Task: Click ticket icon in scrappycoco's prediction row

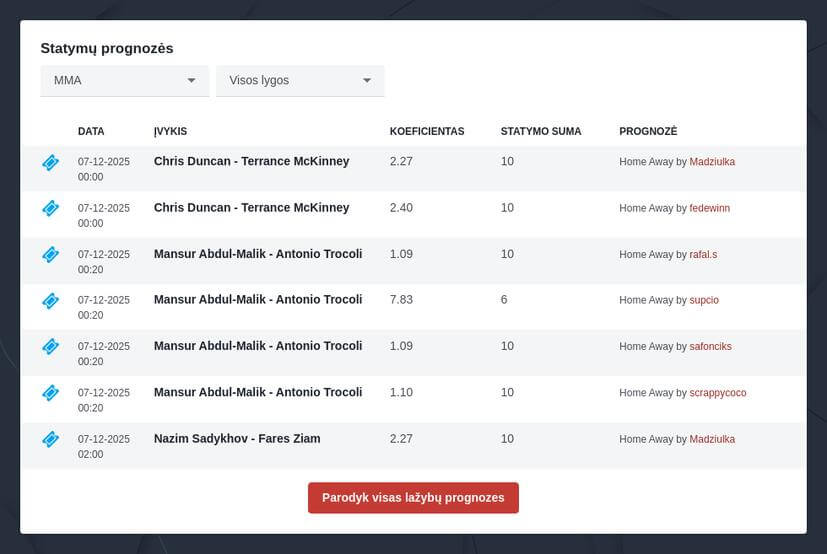Action: pos(50,393)
